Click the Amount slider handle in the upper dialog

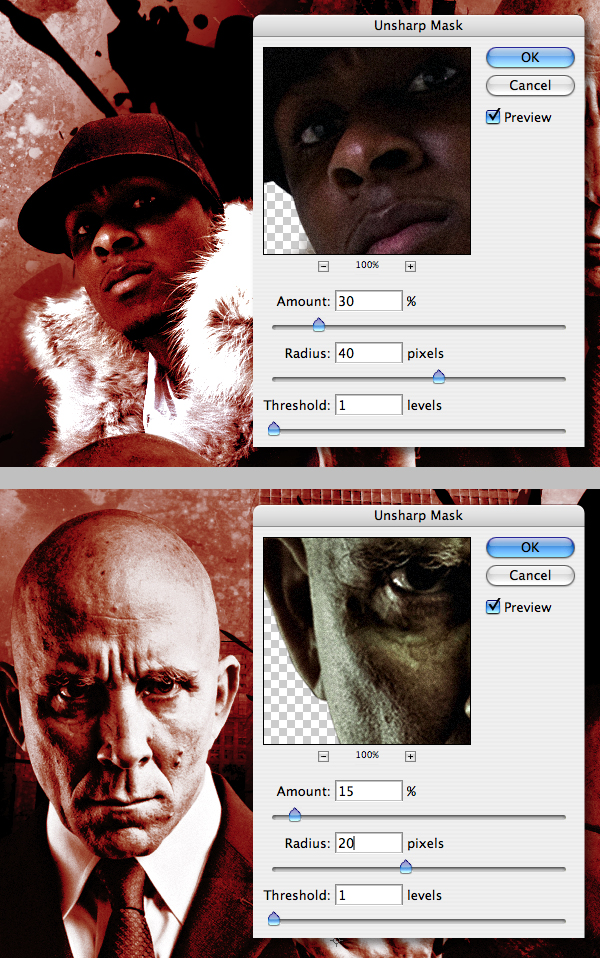coord(318,325)
